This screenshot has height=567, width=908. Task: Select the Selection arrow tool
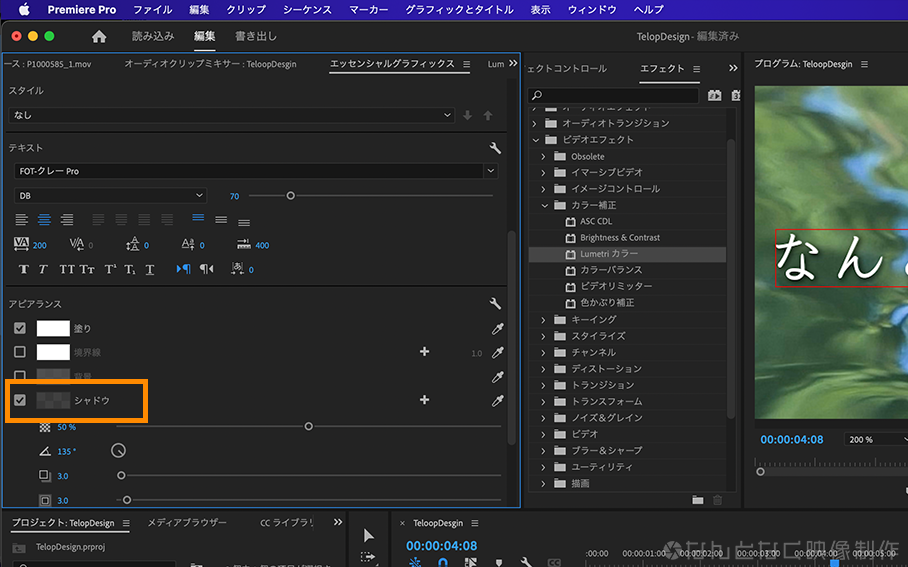pos(368,535)
